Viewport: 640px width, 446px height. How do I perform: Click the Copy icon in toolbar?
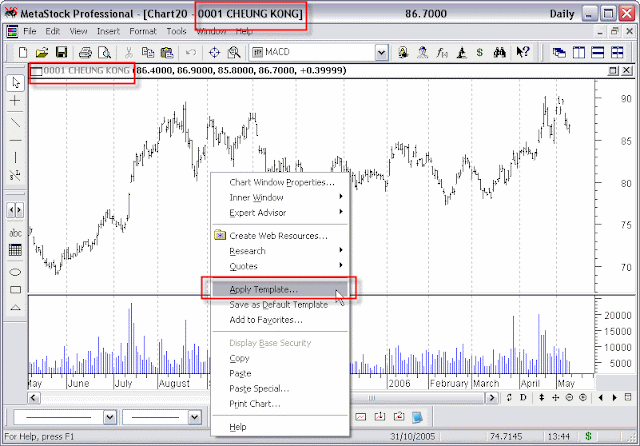147,52
